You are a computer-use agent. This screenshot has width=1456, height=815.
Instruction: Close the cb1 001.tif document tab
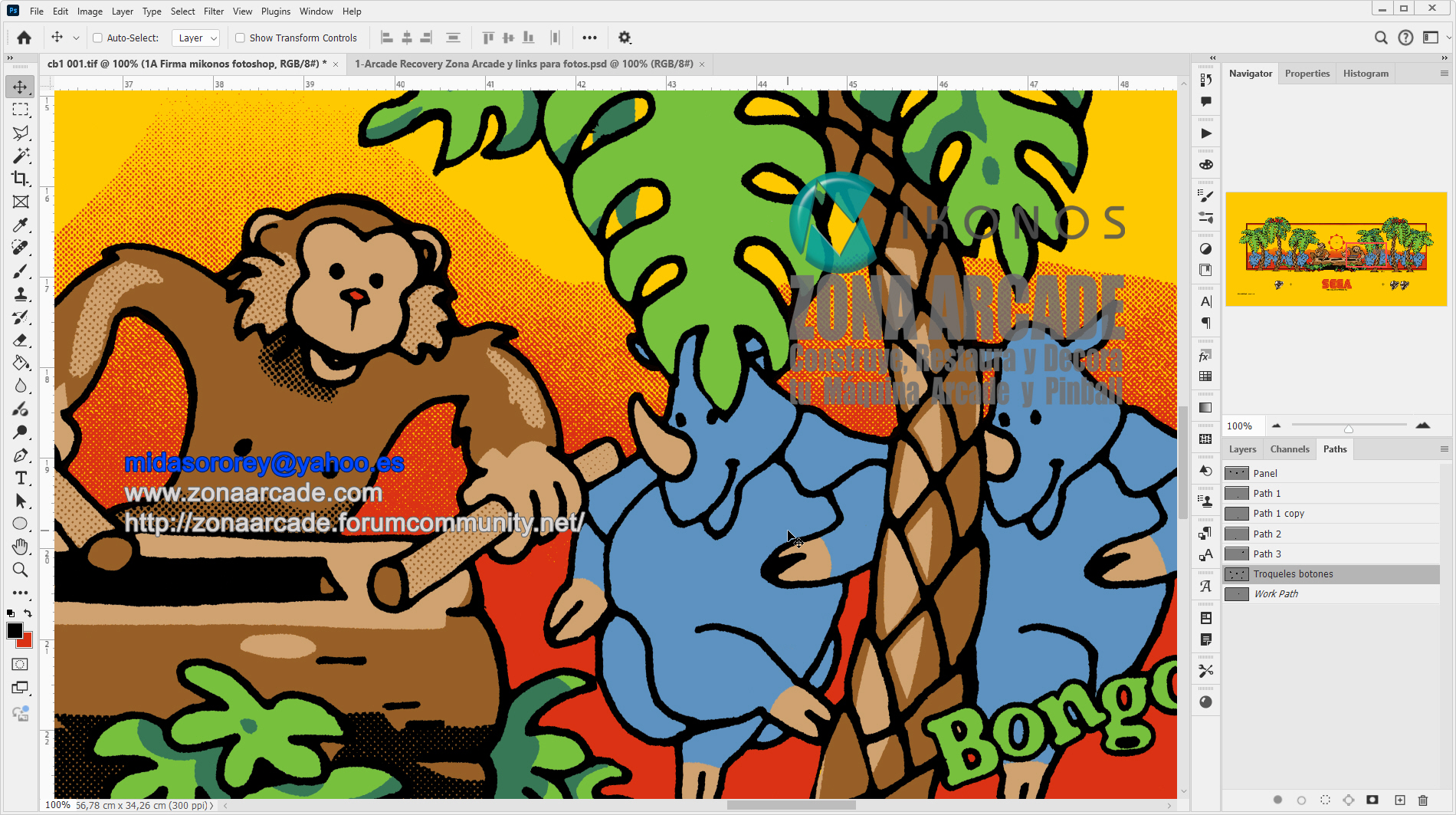coord(336,64)
